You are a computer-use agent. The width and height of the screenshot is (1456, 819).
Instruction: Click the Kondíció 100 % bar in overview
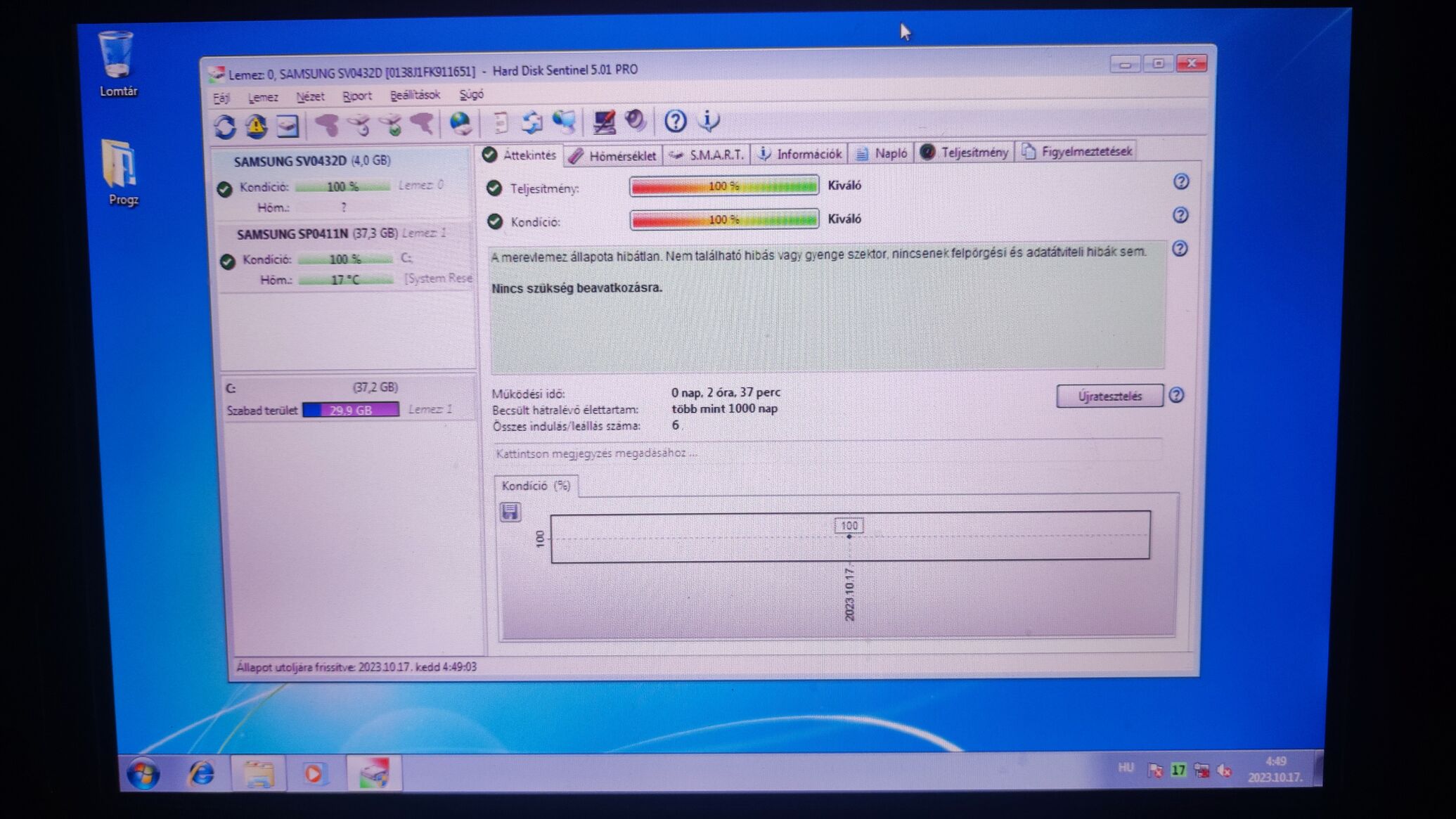click(724, 219)
